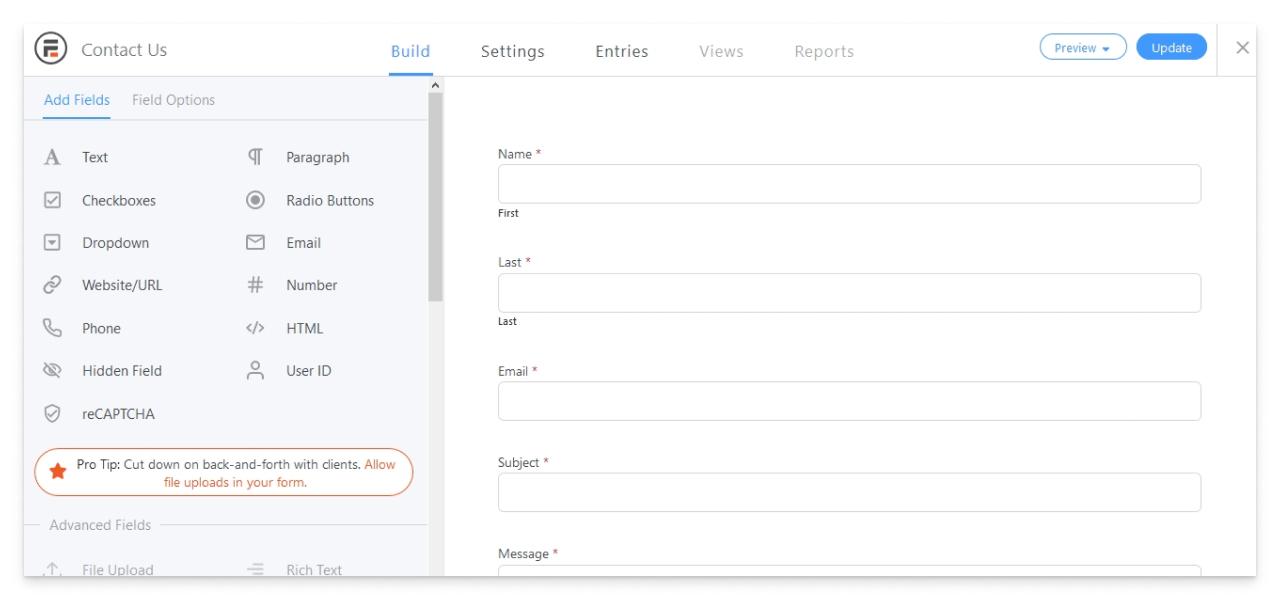The height and width of the screenshot is (600, 1280).
Task: Add the reCAPTCHA shield icon field
Action: 53,414
